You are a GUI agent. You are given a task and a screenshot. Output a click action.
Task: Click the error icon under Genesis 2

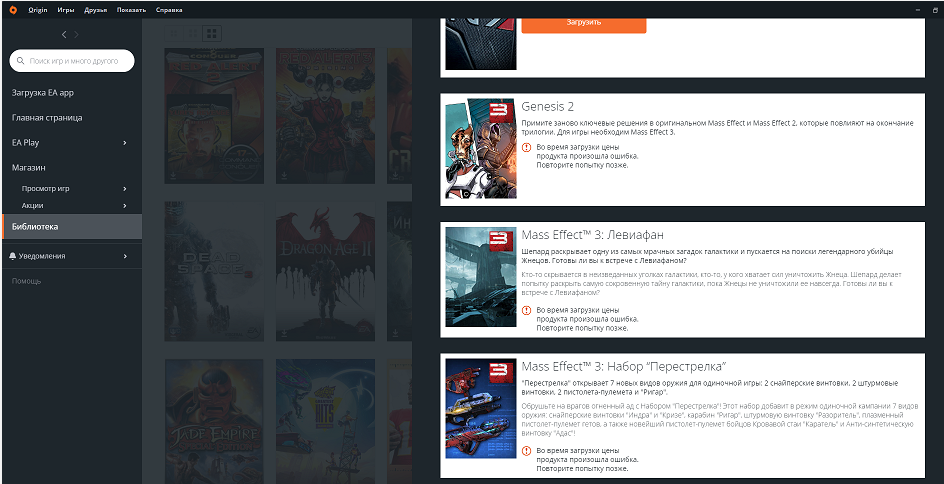(526, 147)
